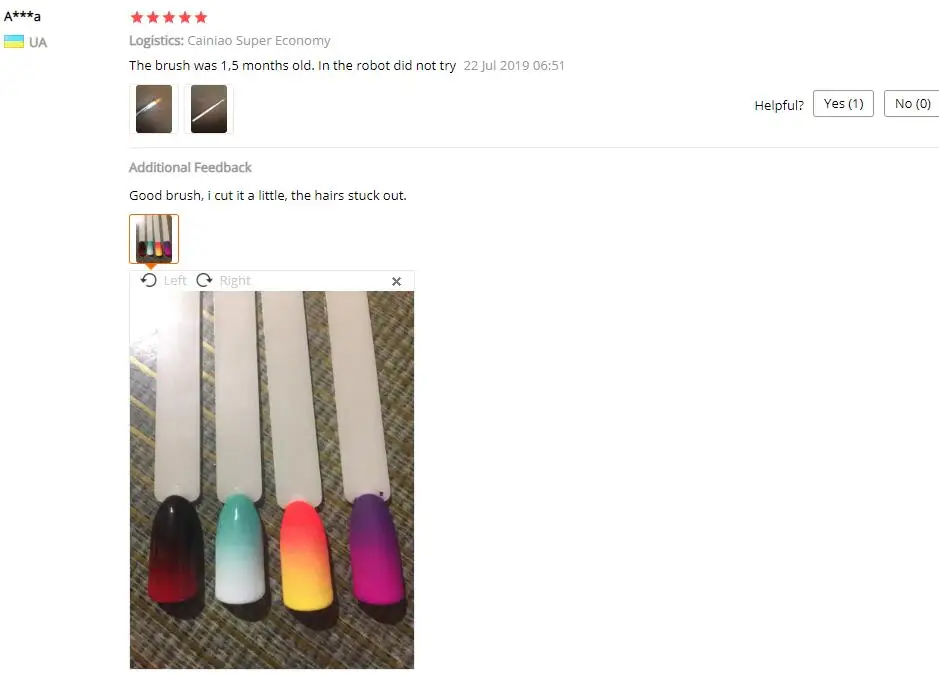Click the middle rating star
Screen dimensions: 939x674
[169, 17]
